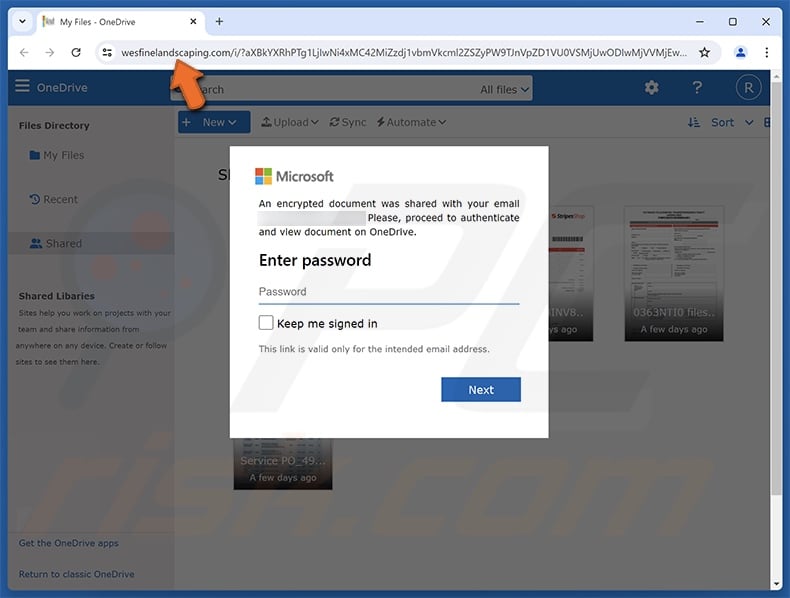Click the Enter password heading
790x598 pixels.
(x=315, y=260)
